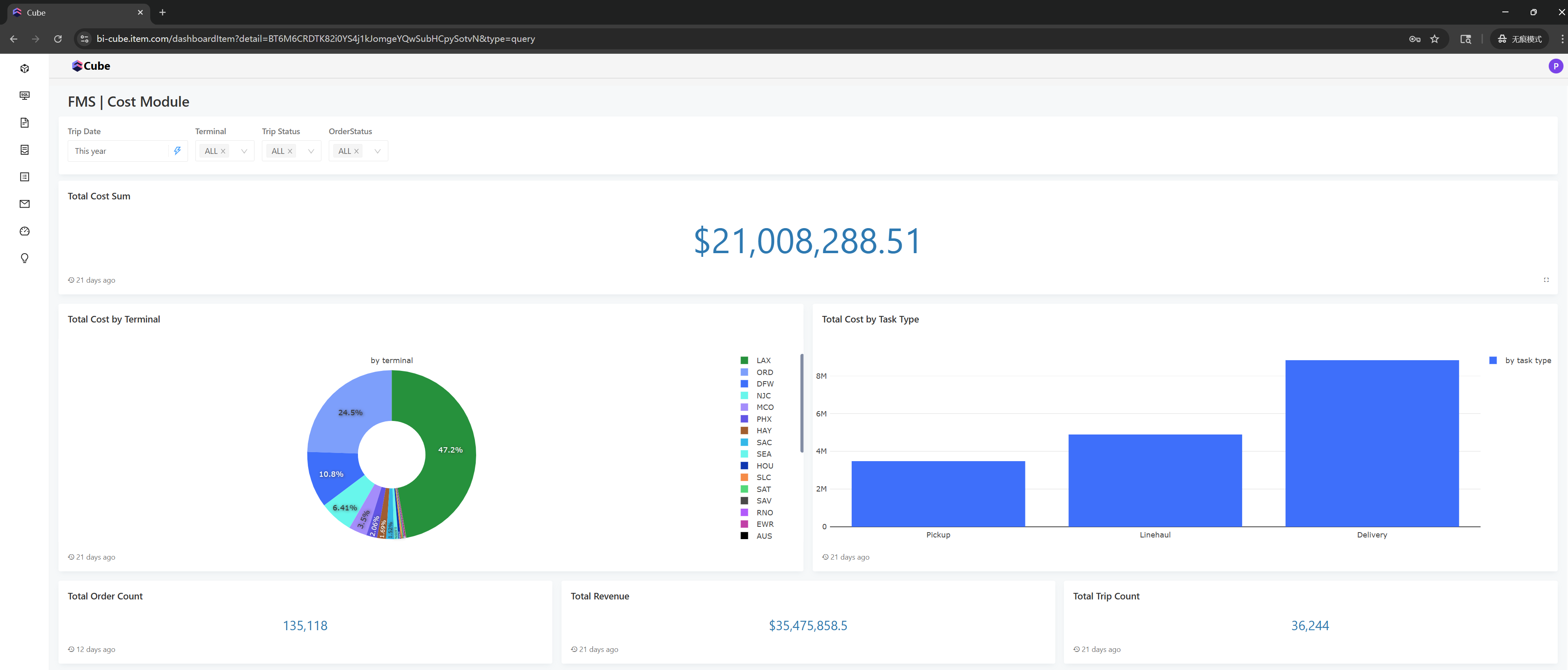Click the lightbulb sidebar icon

tap(24, 258)
